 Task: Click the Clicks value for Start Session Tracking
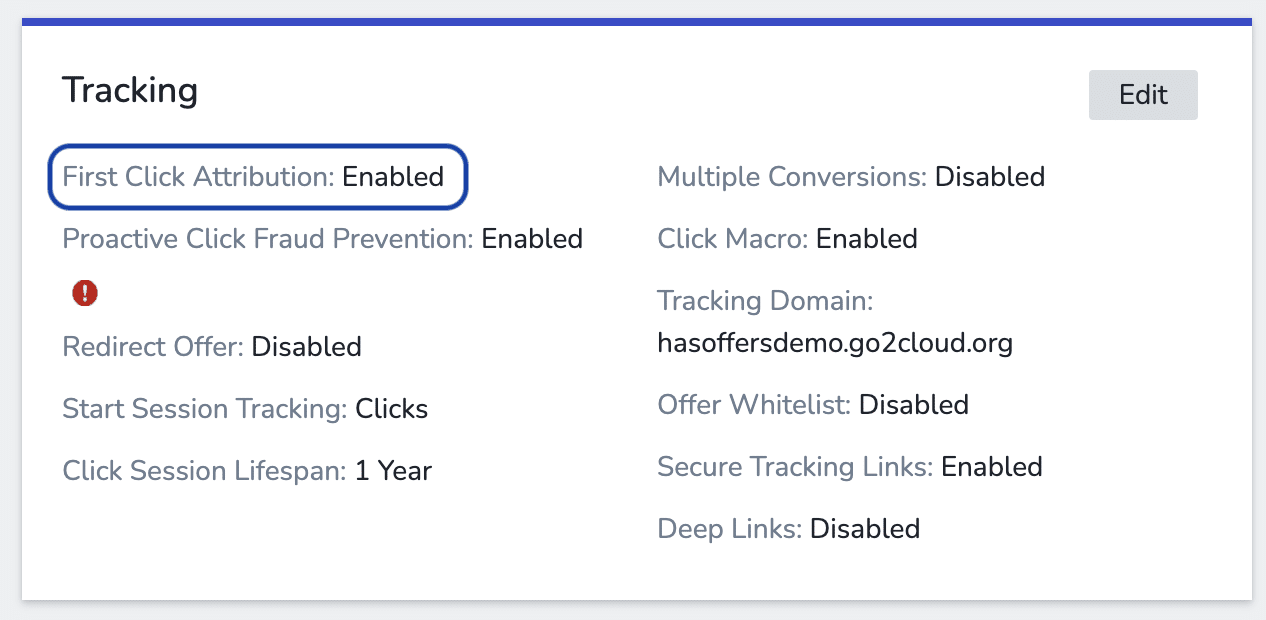pyautogui.click(x=392, y=409)
